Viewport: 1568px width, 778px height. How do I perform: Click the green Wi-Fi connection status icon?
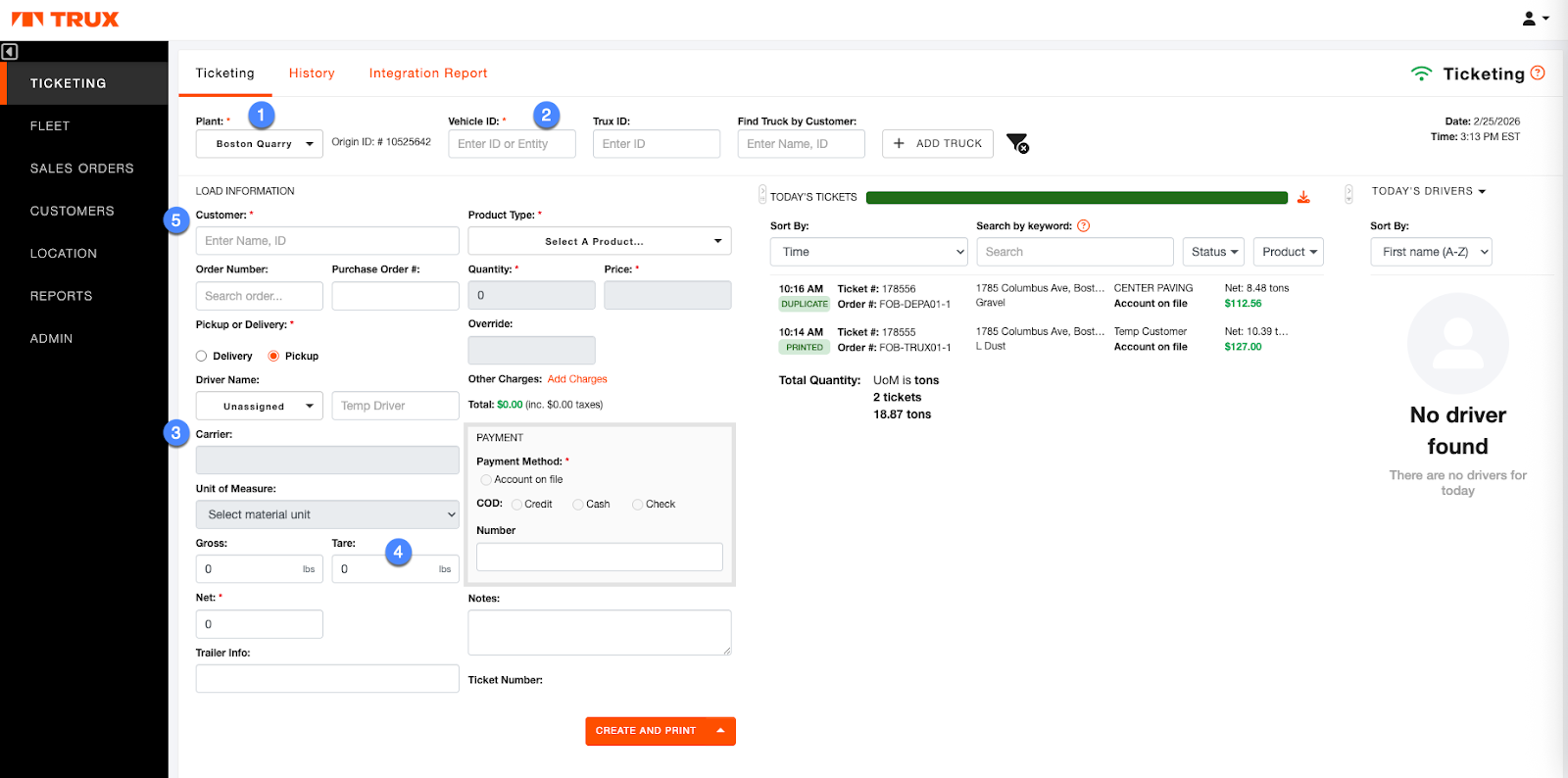pos(1421,74)
